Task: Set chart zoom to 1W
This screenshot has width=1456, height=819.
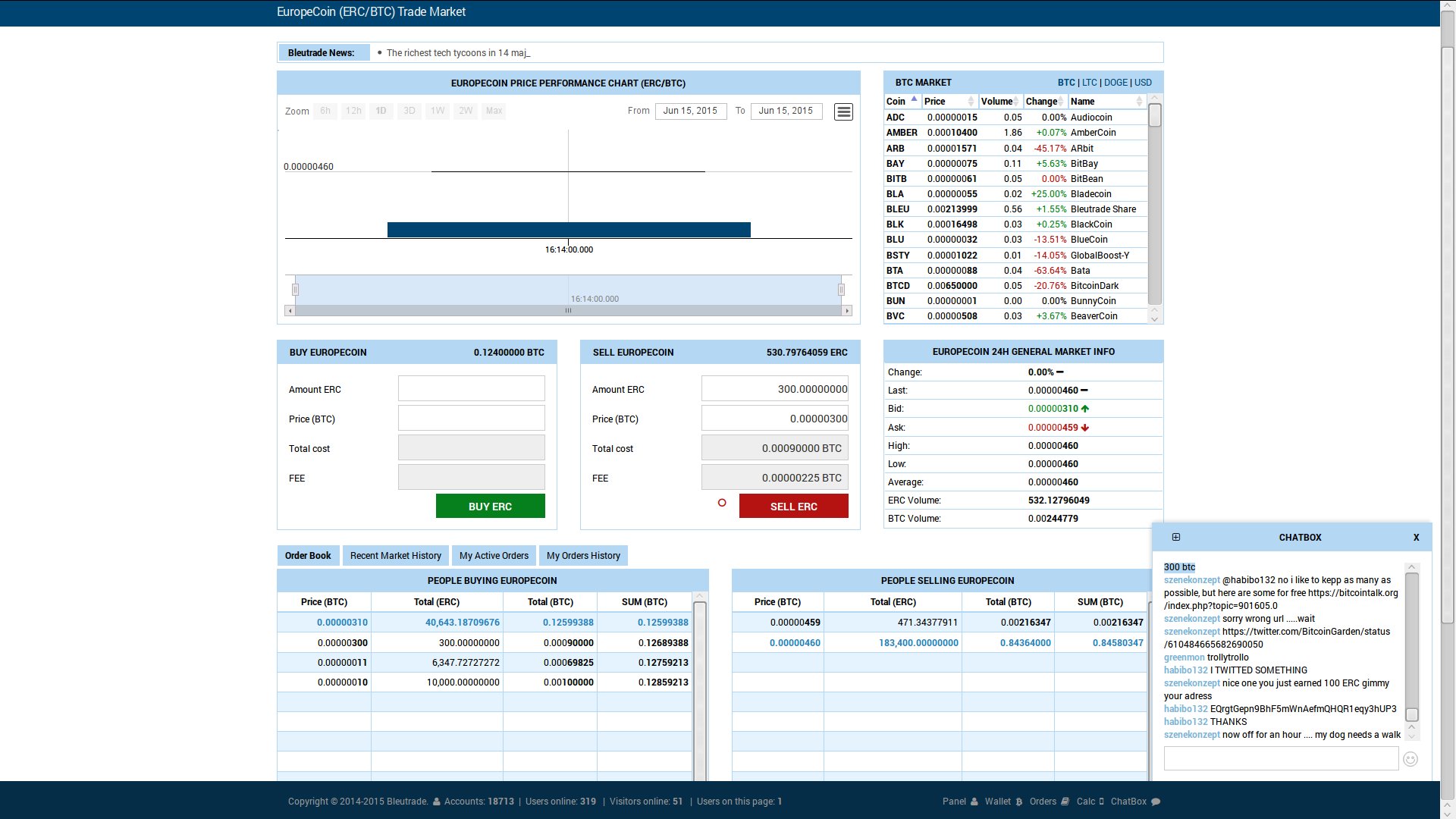Action: tap(438, 111)
